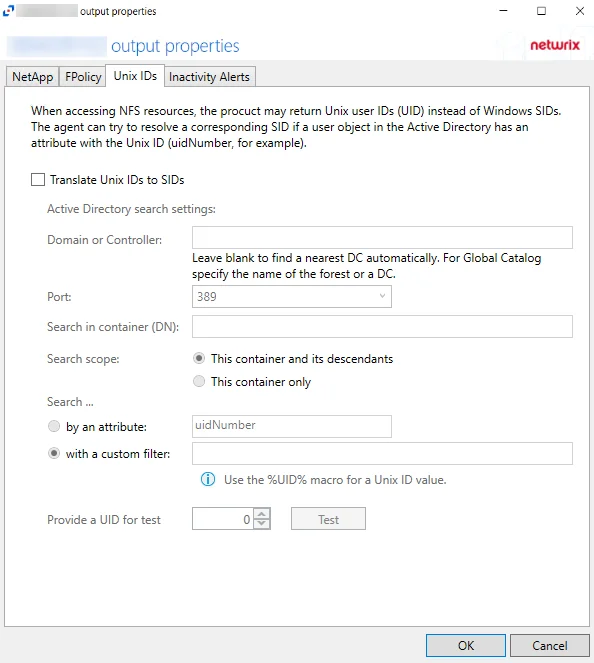Switch to the NetApp tab

33,77
